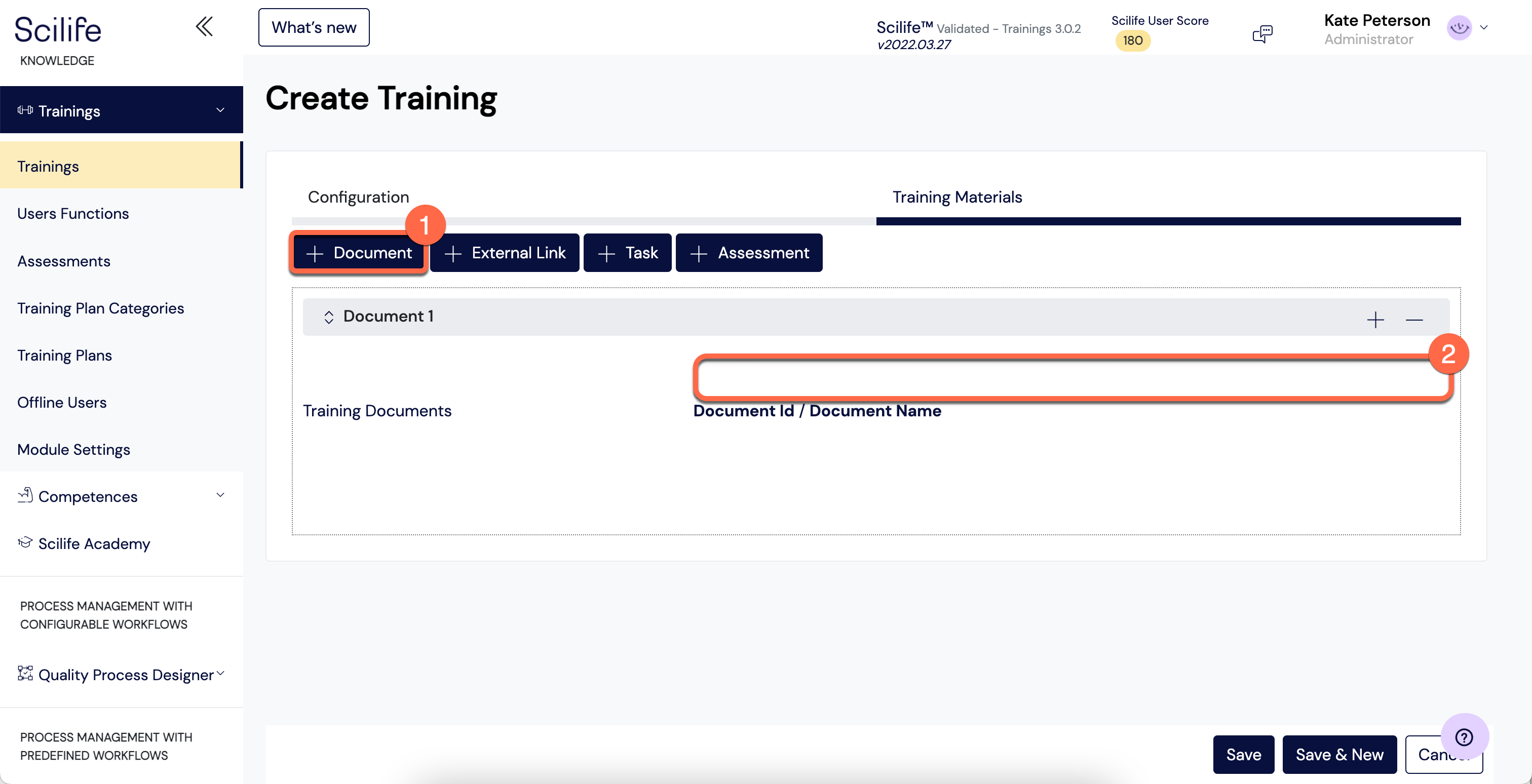Image resolution: width=1532 pixels, height=784 pixels.
Task: Open Assessments in sidebar
Action: tap(64, 261)
